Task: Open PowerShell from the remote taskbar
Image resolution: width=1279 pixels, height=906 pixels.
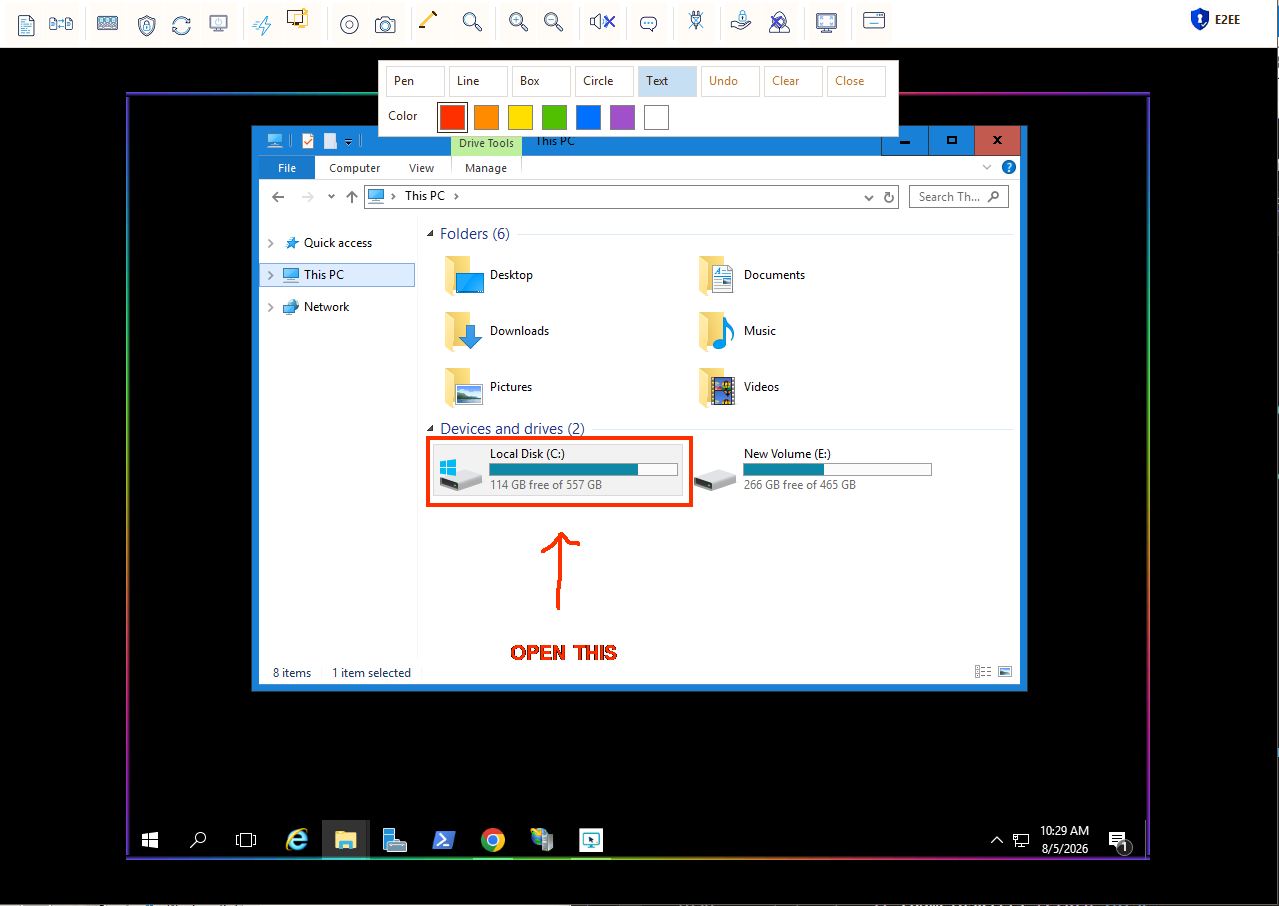Action: coord(444,840)
